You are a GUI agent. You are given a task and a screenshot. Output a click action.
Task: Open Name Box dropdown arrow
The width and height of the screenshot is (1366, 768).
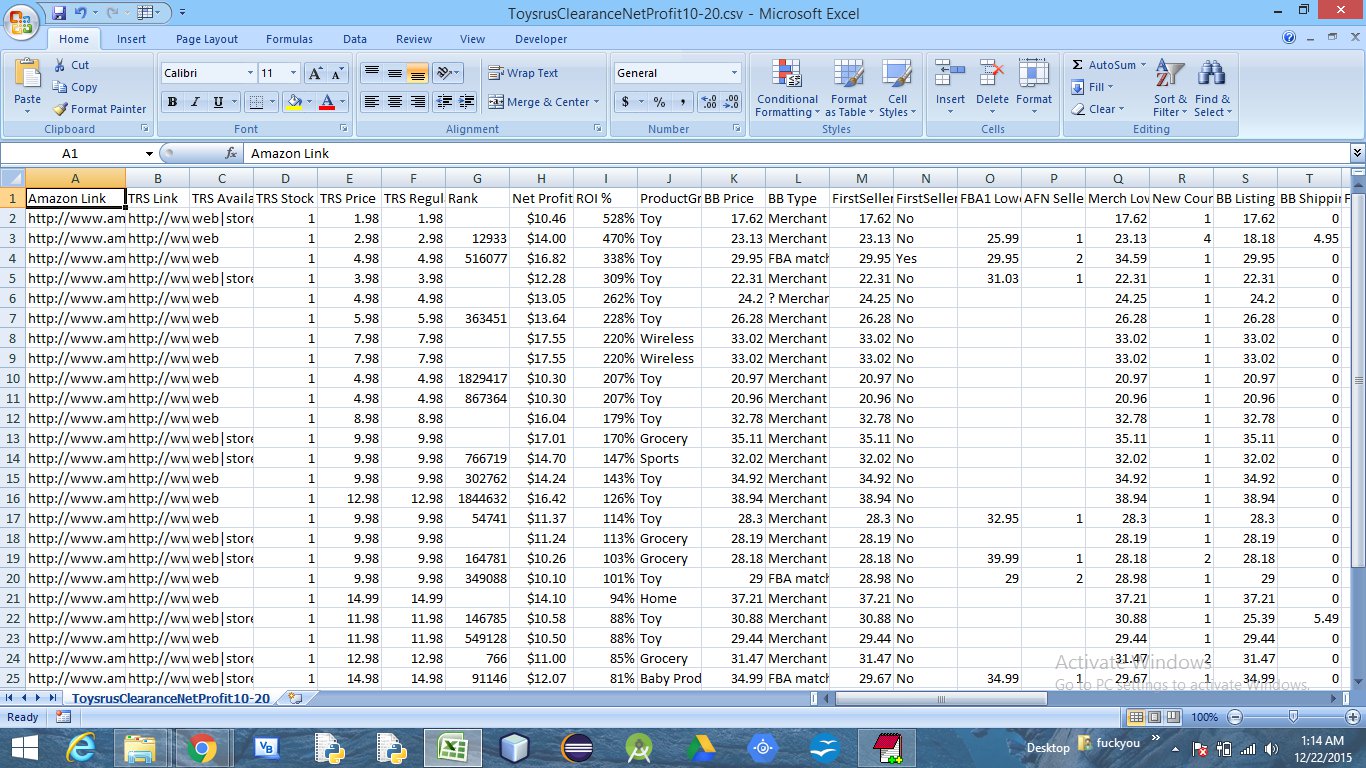click(149, 153)
